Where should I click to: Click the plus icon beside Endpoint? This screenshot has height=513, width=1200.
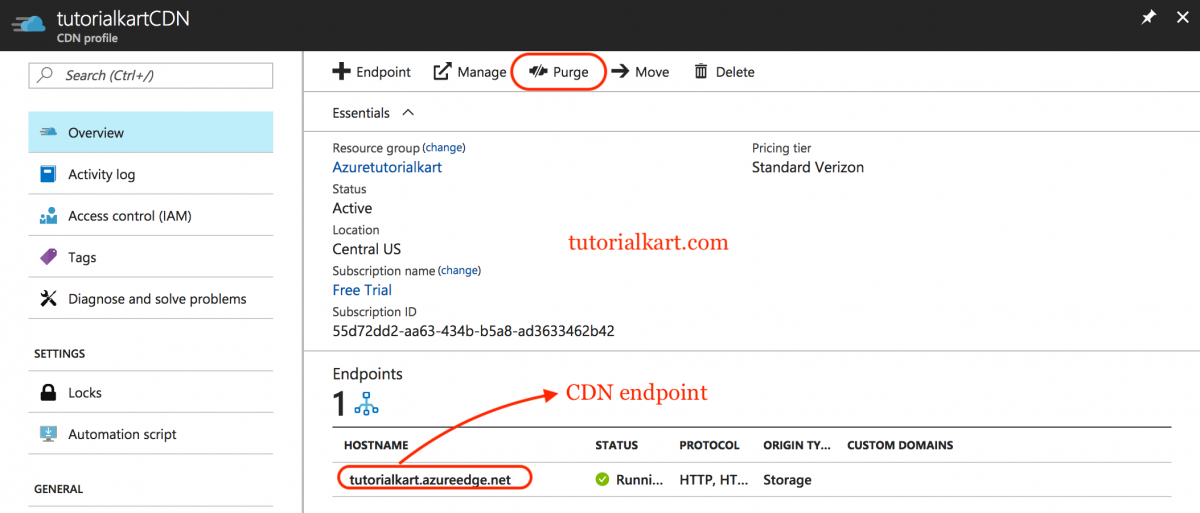tap(341, 72)
